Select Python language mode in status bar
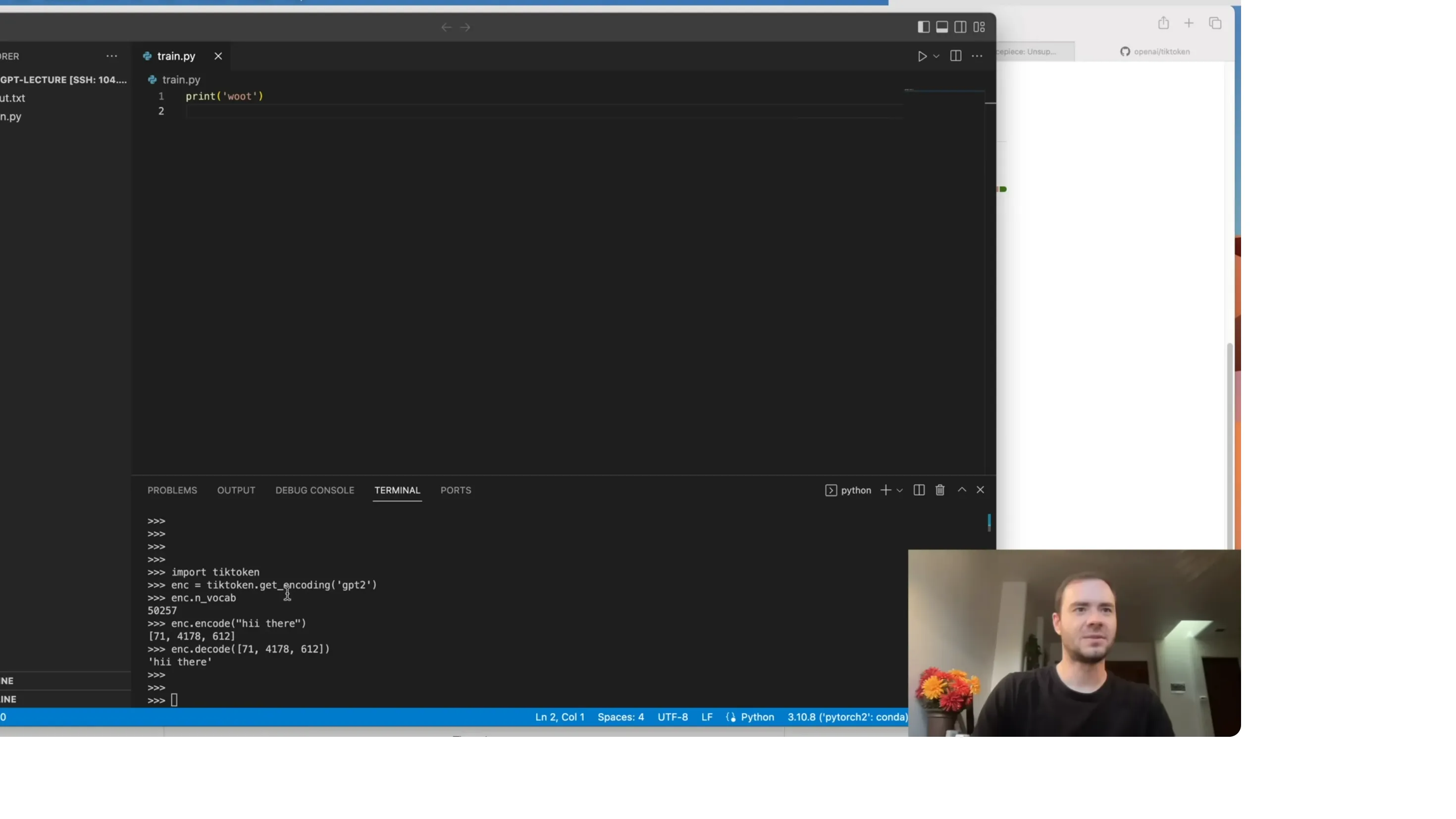 click(x=757, y=717)
